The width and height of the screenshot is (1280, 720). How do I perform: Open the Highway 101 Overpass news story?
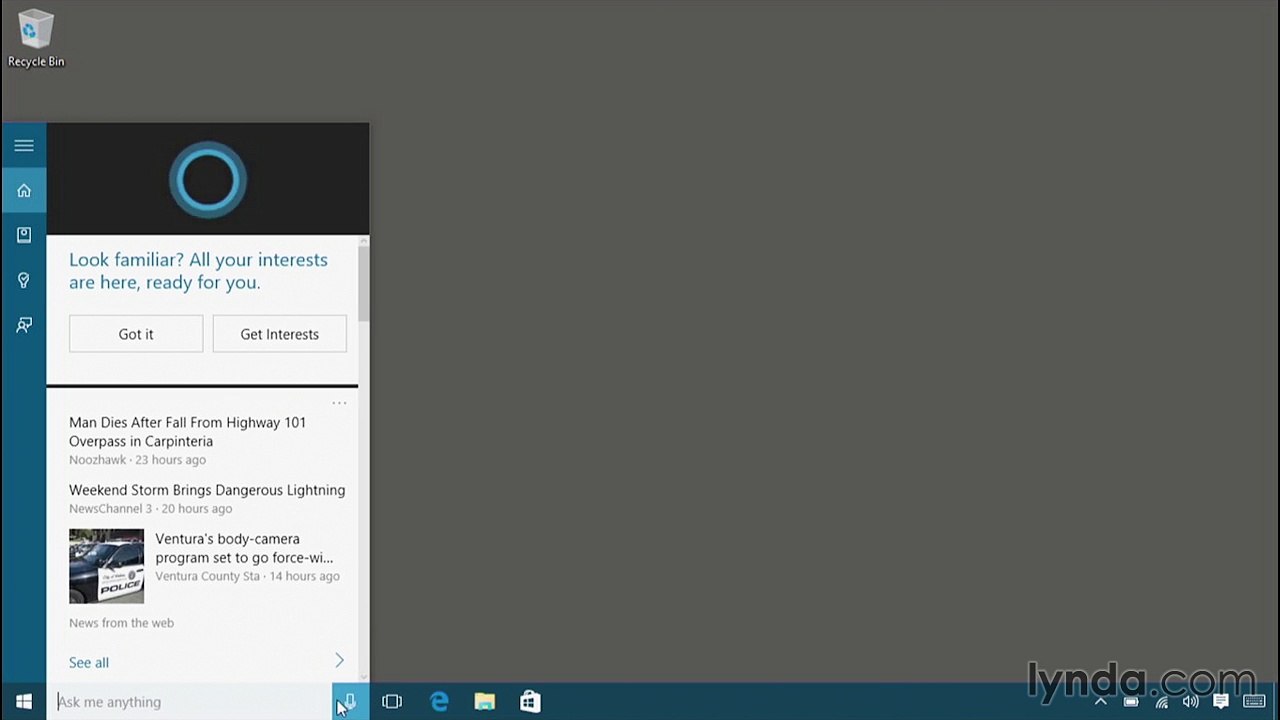188,432
